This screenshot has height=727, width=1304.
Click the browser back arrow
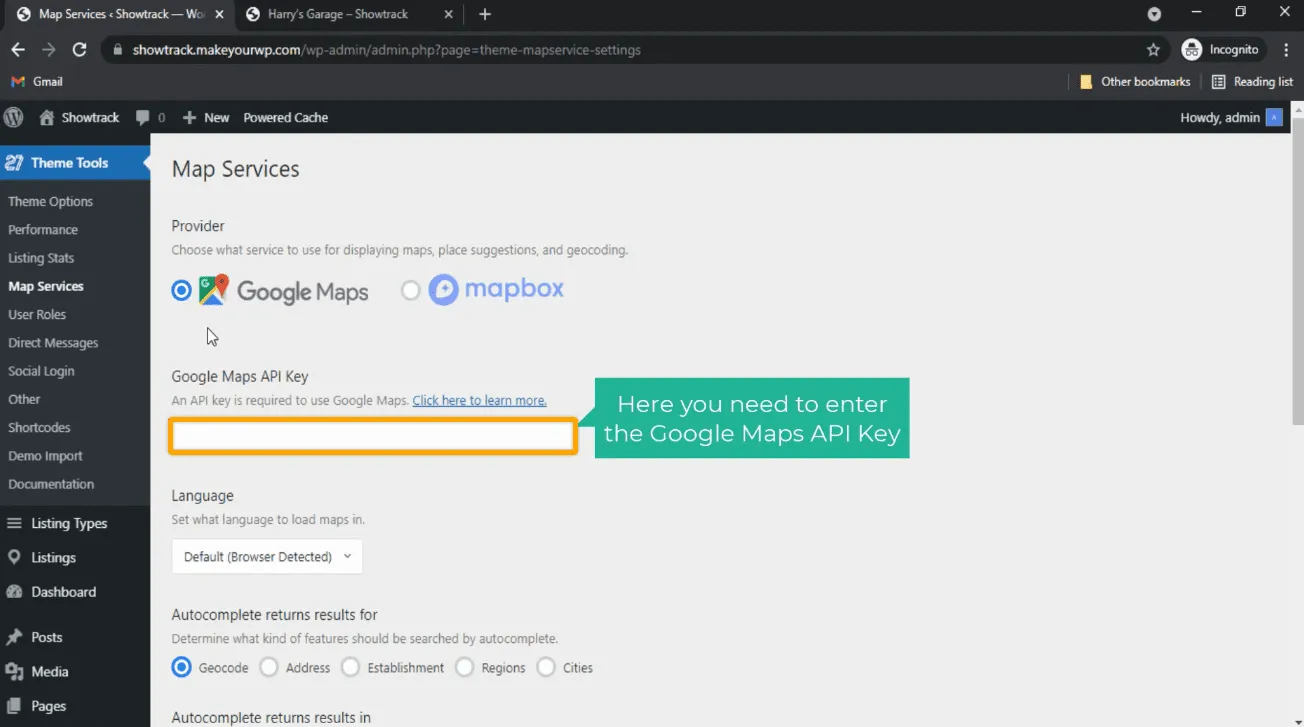[18, 50]
